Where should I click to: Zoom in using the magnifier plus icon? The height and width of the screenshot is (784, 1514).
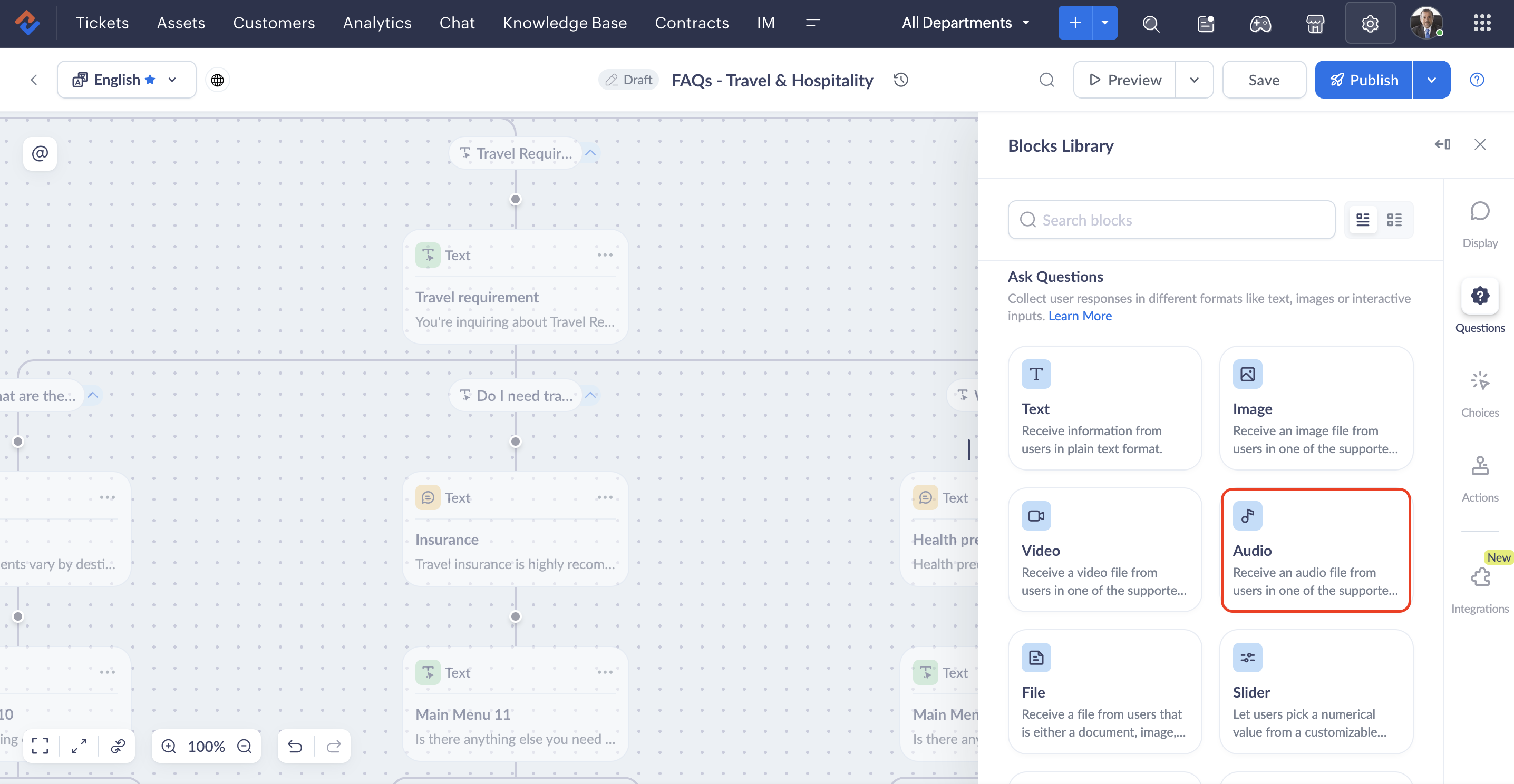[169, 746]
